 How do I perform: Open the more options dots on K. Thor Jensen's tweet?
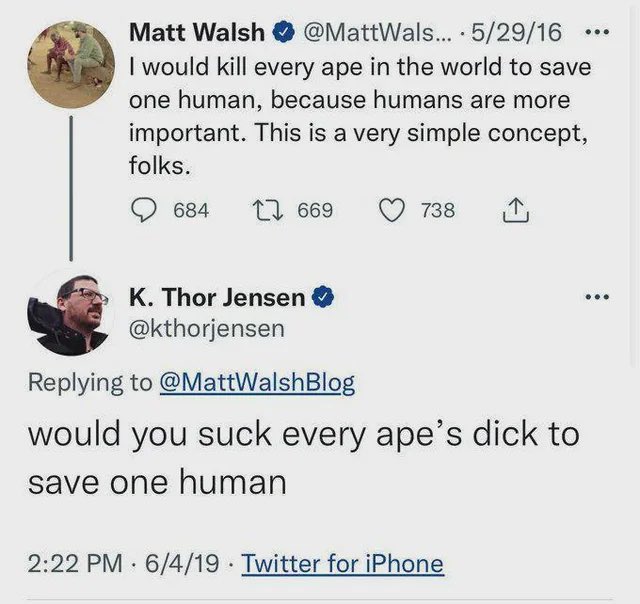tap(597, 297)
